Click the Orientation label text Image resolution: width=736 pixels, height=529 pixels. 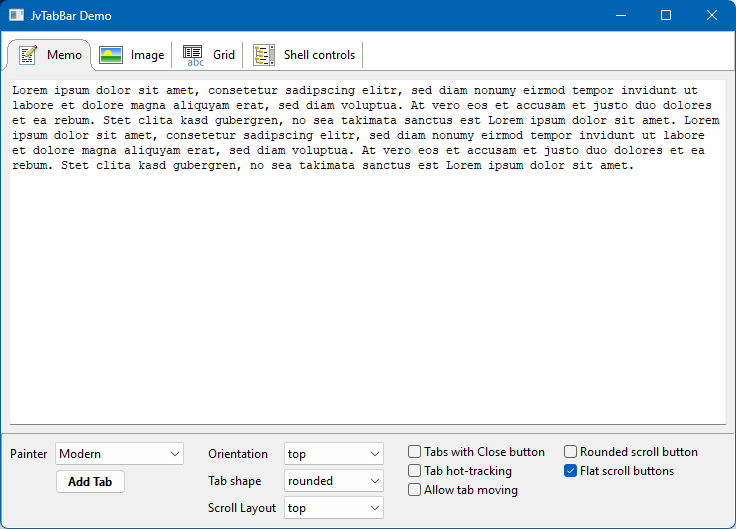click(238, 454)
